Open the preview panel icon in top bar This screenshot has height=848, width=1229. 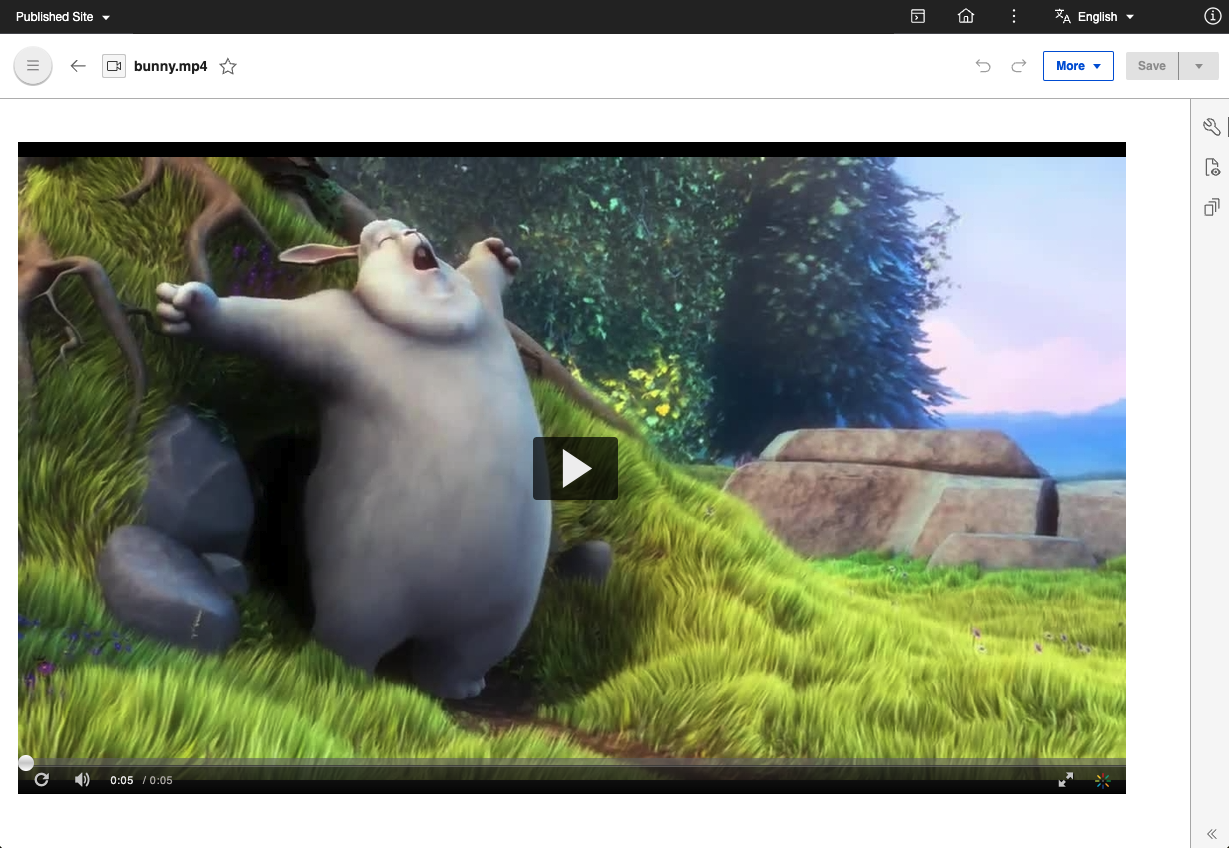click(918, 17)
